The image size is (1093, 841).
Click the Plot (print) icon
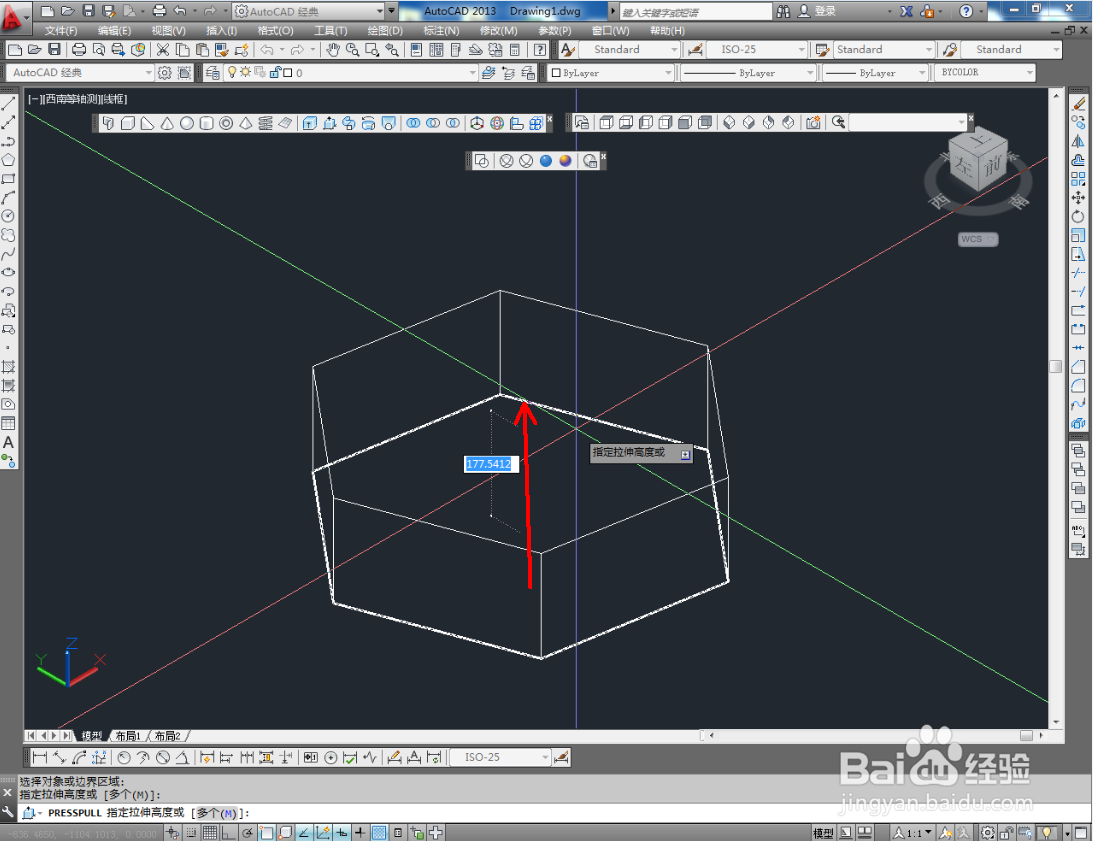point(79,50)
